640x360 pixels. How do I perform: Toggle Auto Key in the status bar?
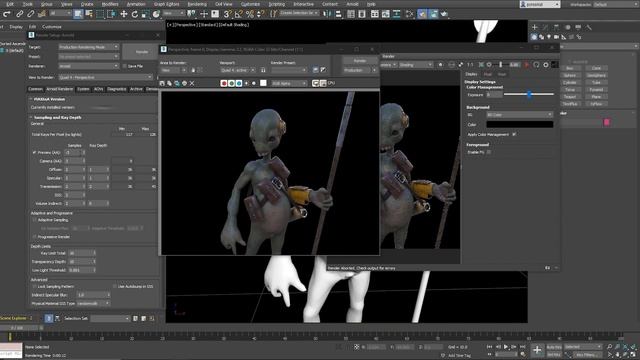coord(554,347)
